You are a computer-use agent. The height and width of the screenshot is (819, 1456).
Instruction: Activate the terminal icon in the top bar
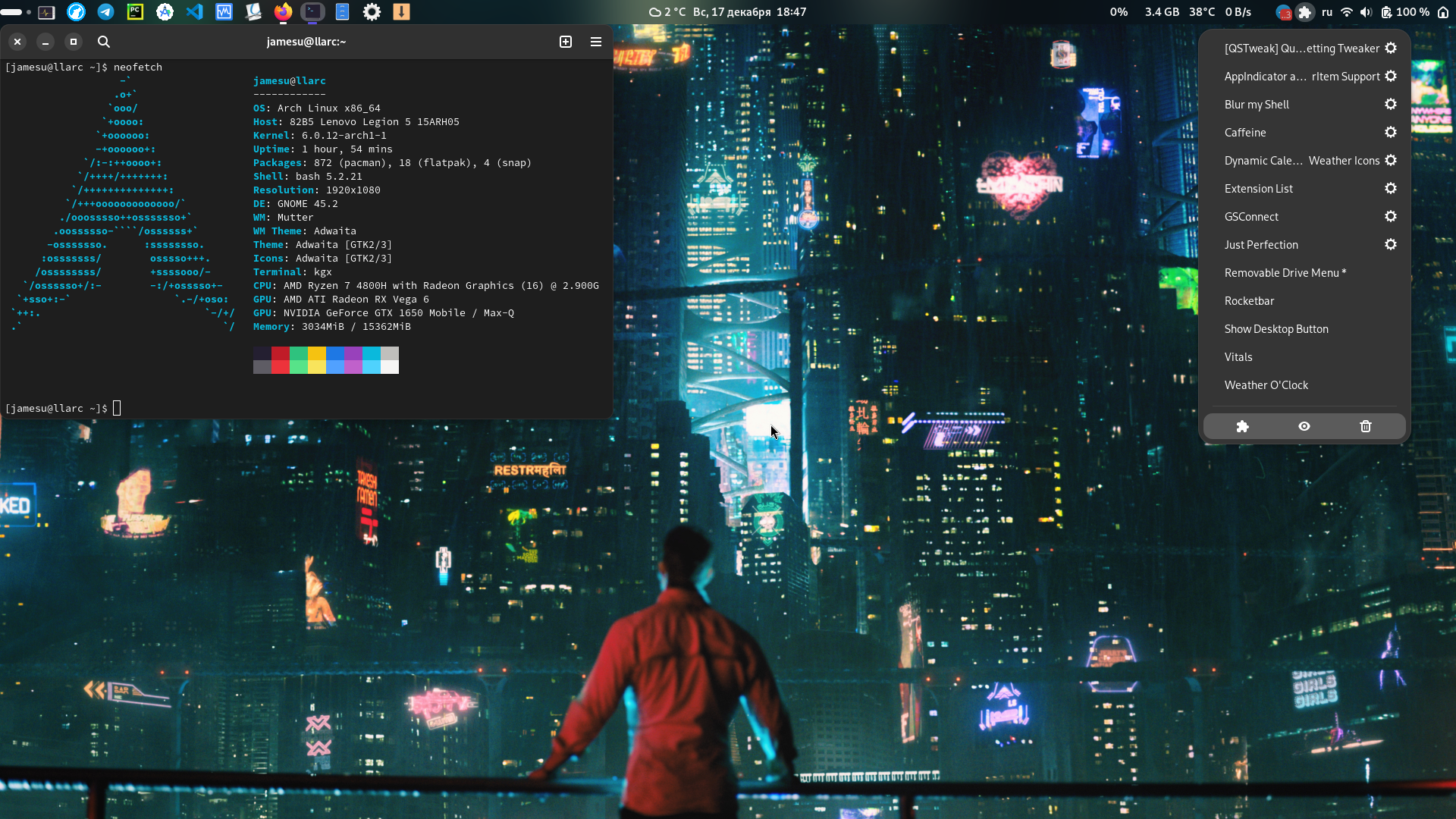pyautogui.click(x=312, y=12)
